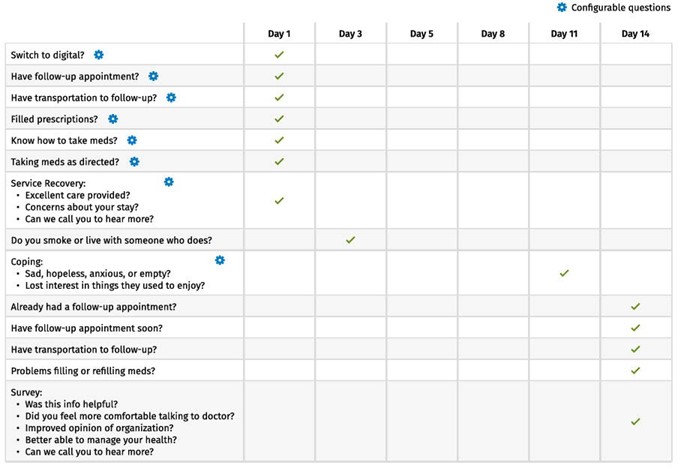This screenshot has height=468, width=678.
Task: Click gear icon beside Switch to digital
Action: (x=98, y=54)
